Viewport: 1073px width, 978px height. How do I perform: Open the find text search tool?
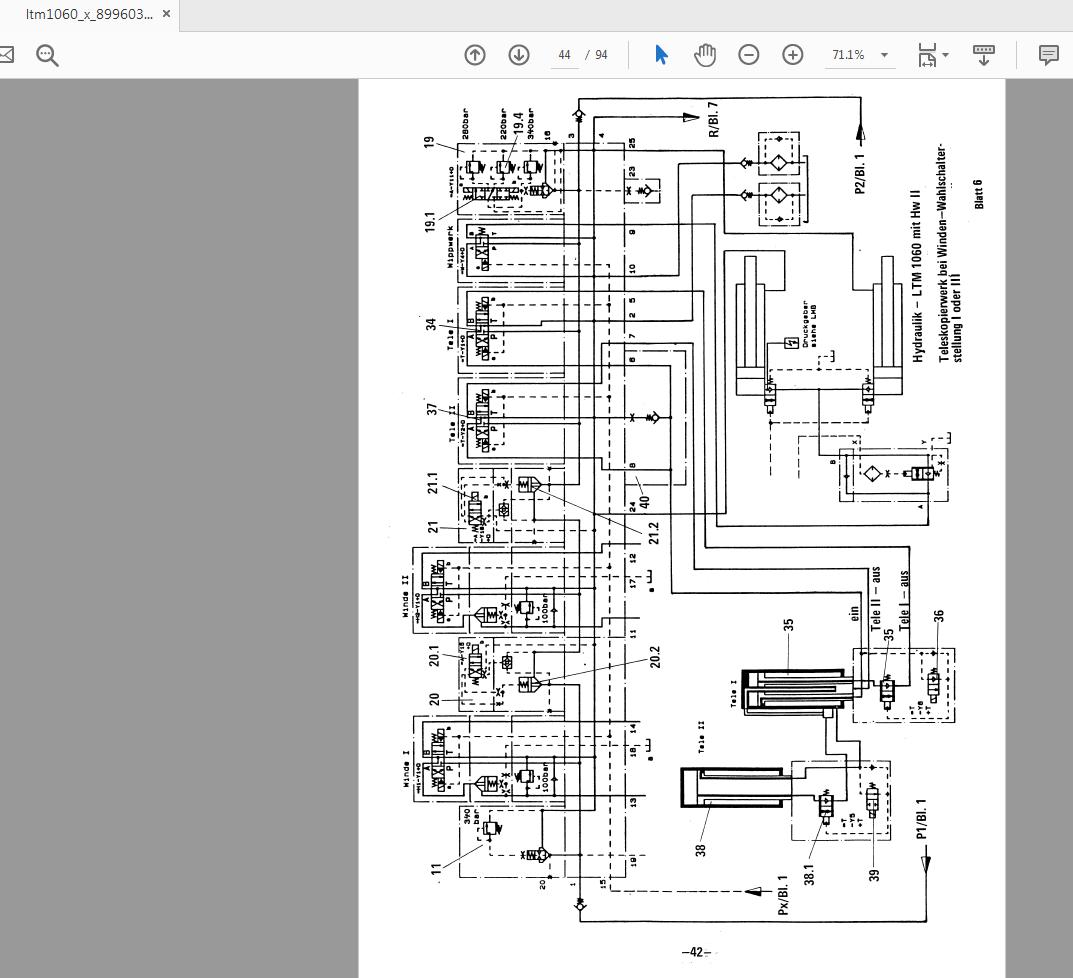47,55
